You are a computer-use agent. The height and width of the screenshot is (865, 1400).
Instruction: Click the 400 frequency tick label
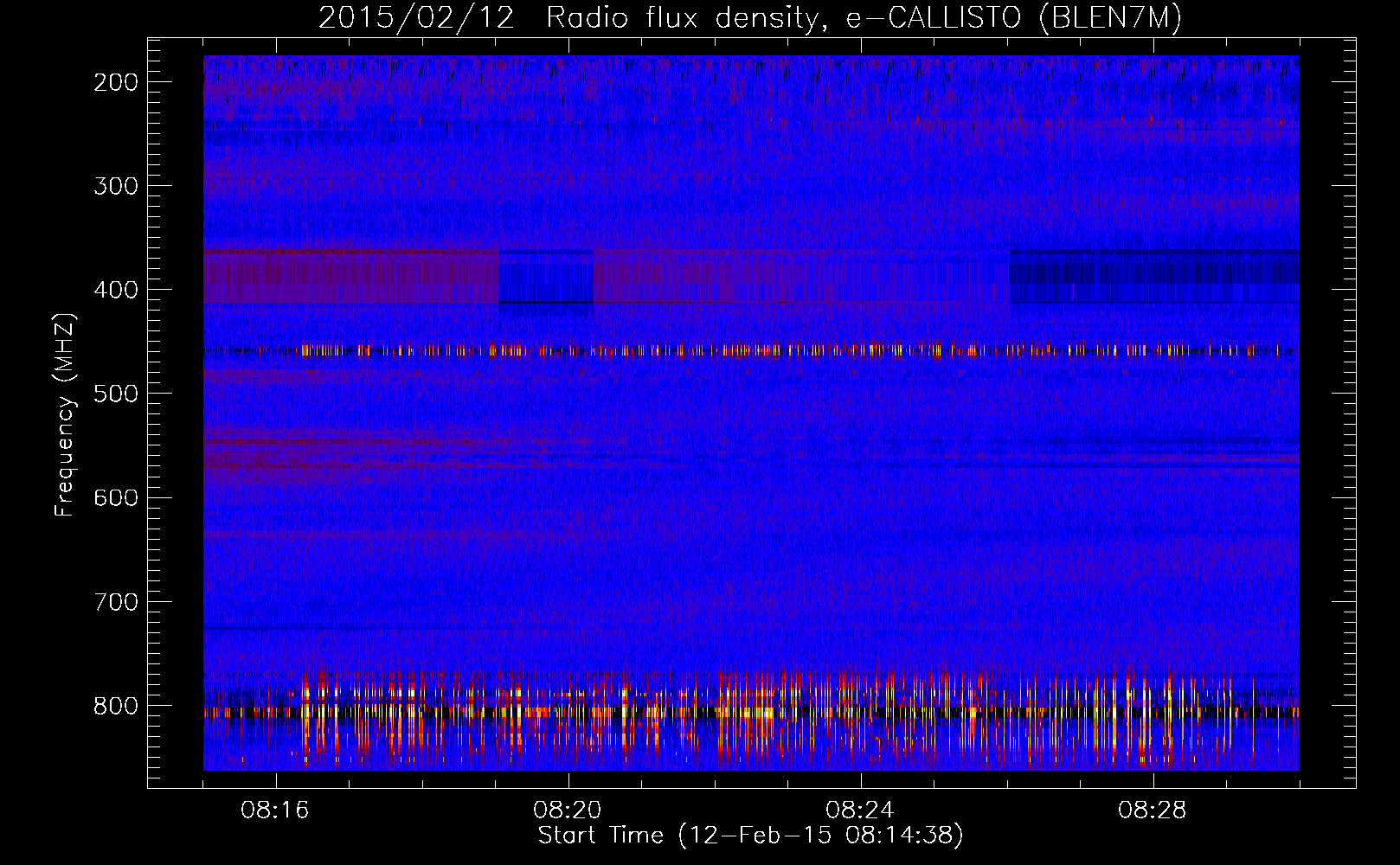[x=116, y=290]
